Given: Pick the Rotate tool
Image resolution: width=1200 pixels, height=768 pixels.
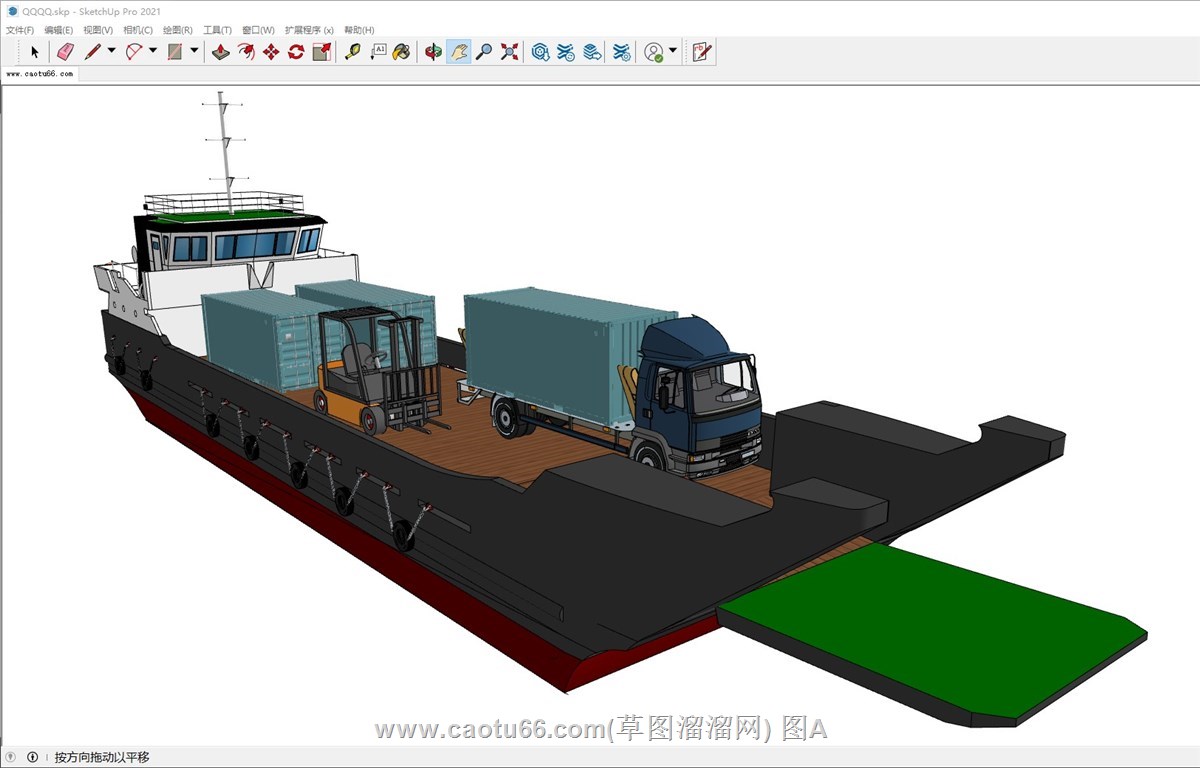Looking at the screenshot, I should coord(296,52).
